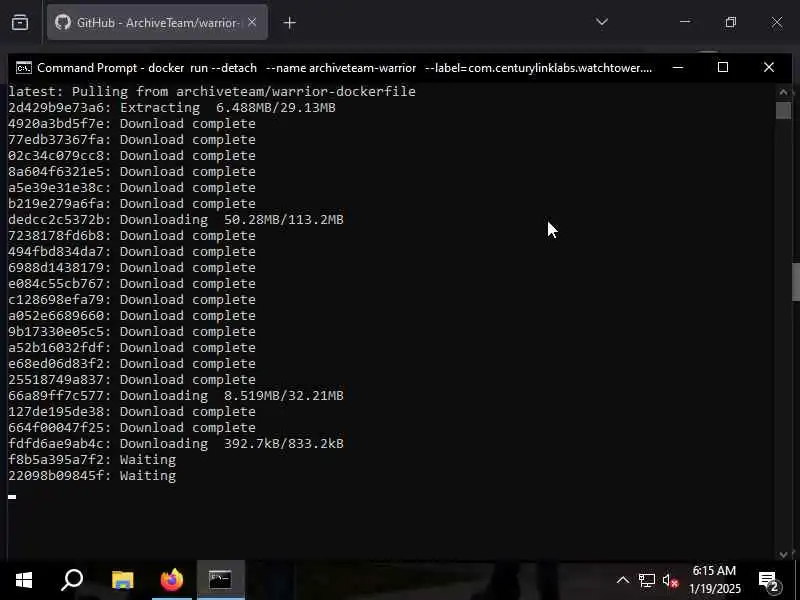
Task: Click the 7238178fd6b8 Download complete line
Action: [132, 236]
